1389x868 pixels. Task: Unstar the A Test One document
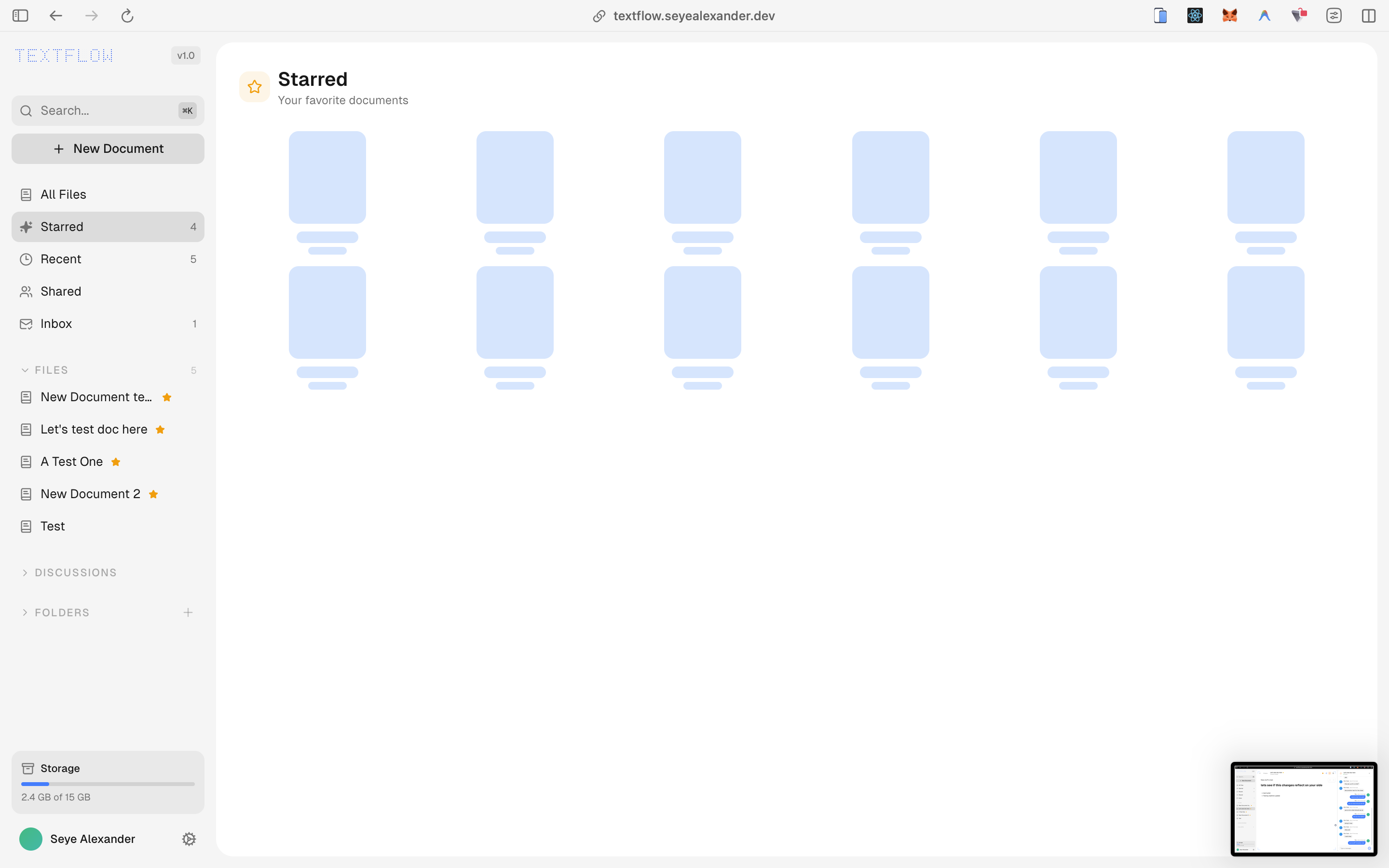pyautogui.click(x=116, y=462)
